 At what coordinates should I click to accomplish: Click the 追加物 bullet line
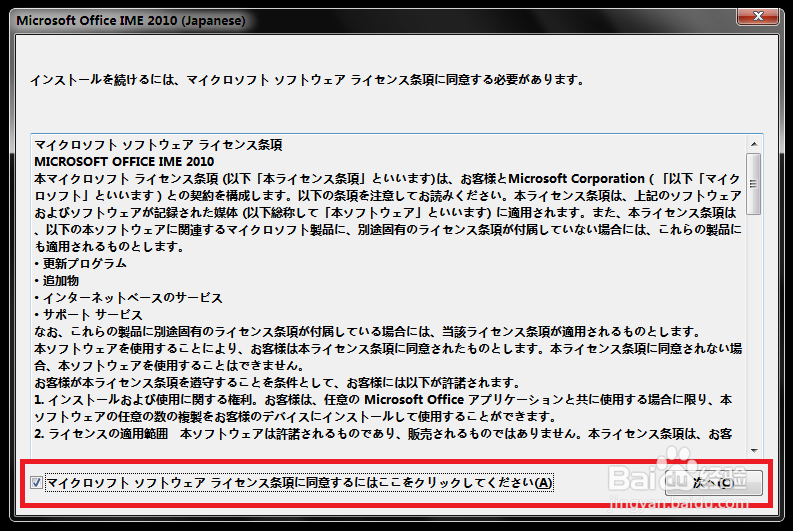(56, 281)
